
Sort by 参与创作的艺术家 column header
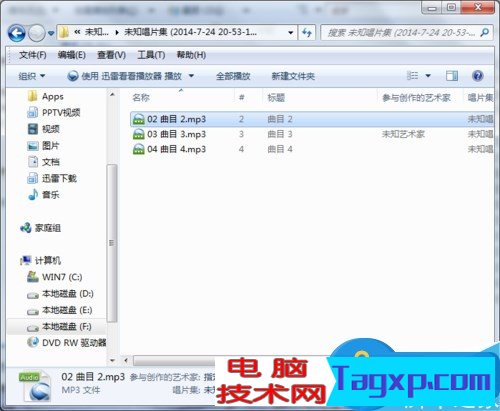(x=416, y=98)
